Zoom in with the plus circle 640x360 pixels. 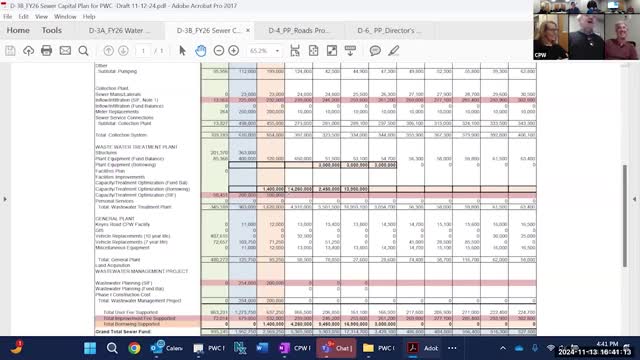[233, 51]
